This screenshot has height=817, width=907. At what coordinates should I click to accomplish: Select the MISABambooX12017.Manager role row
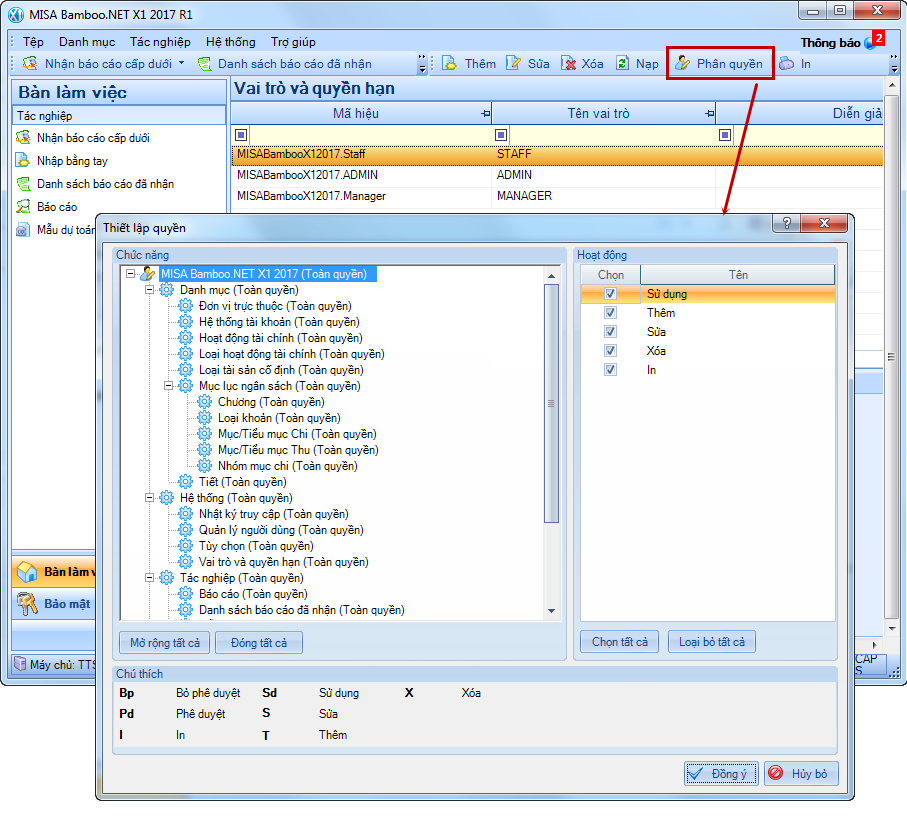(x=556, y=196)
